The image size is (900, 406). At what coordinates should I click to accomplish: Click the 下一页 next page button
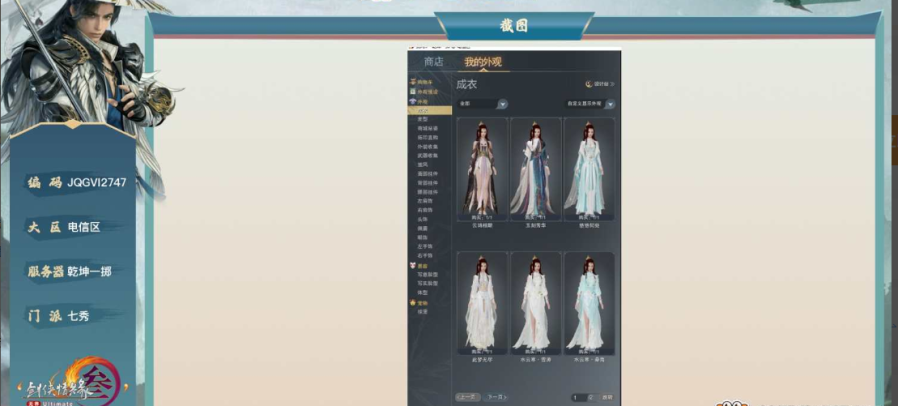494,397
